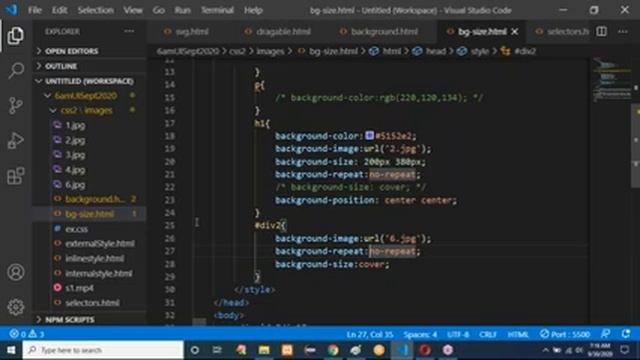Open Windows Start menu
This screenshot has width=640, height=360.
tap(11, 350)
